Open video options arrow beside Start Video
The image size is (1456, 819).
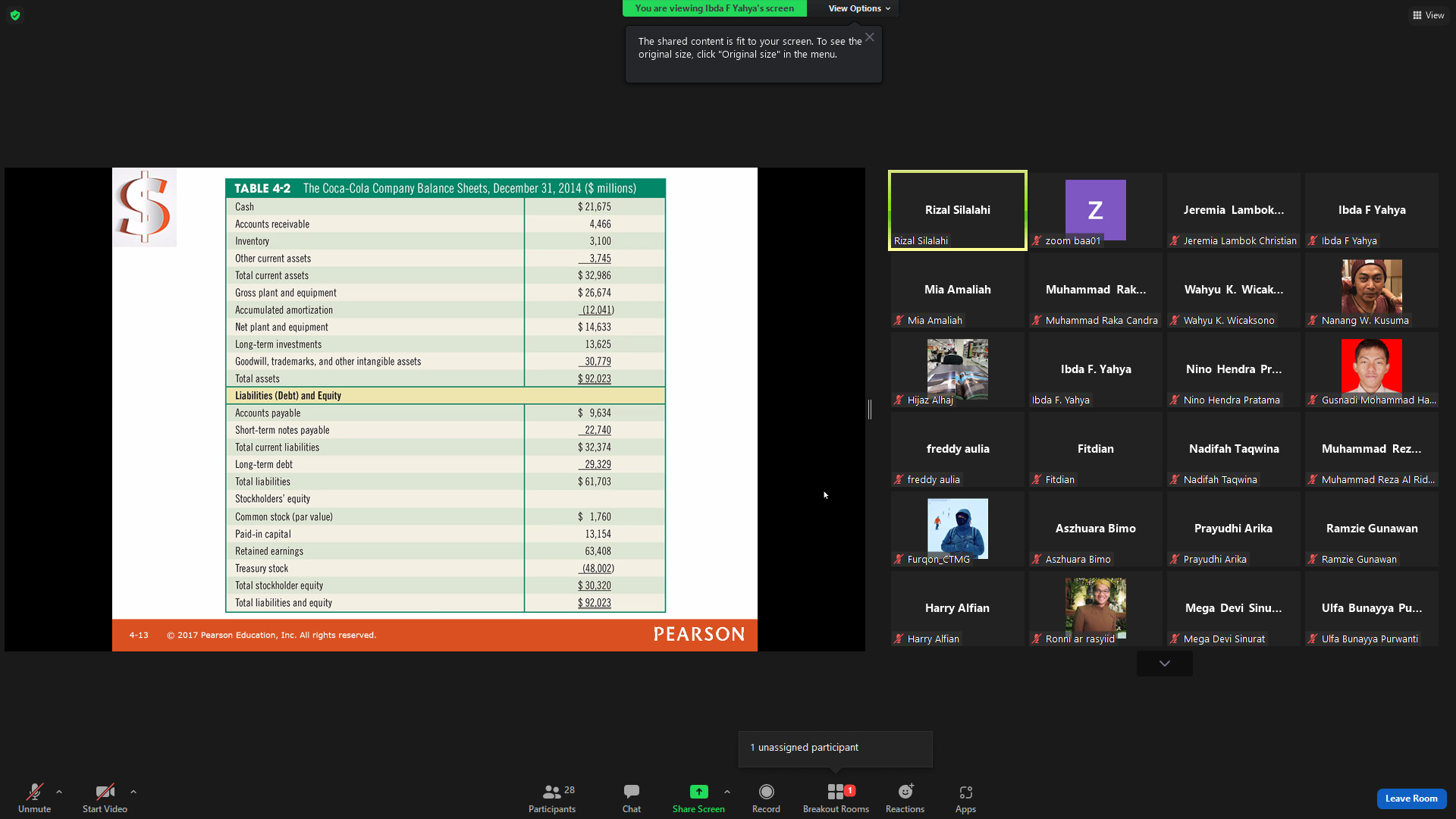pos(133,792)
